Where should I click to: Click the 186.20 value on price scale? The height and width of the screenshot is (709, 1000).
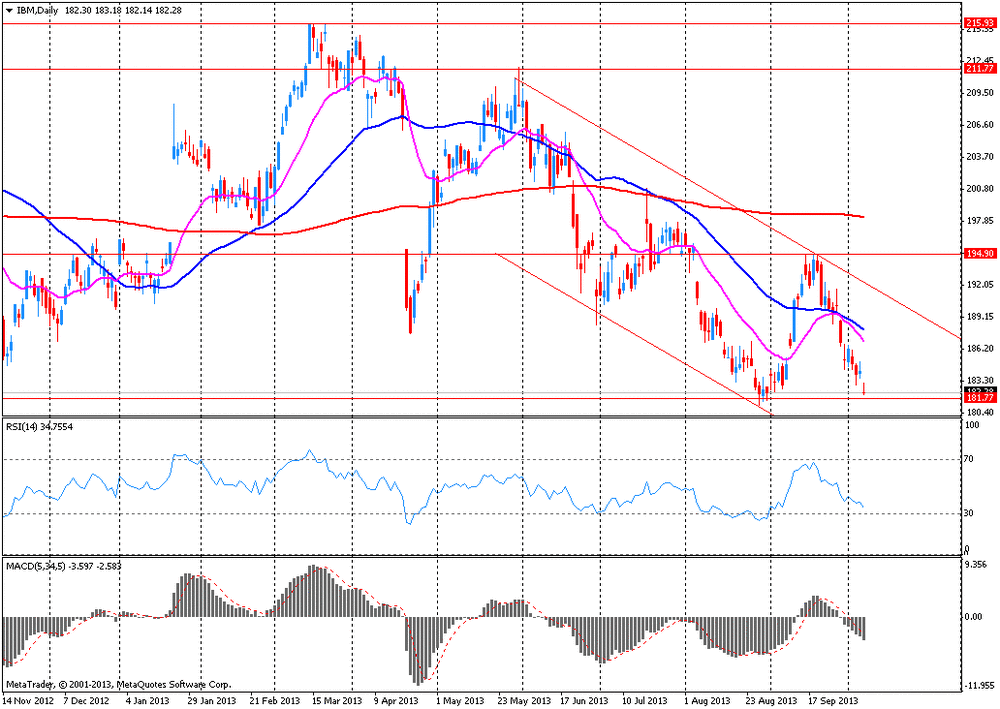pyautogui.click(x=980, y=348)
